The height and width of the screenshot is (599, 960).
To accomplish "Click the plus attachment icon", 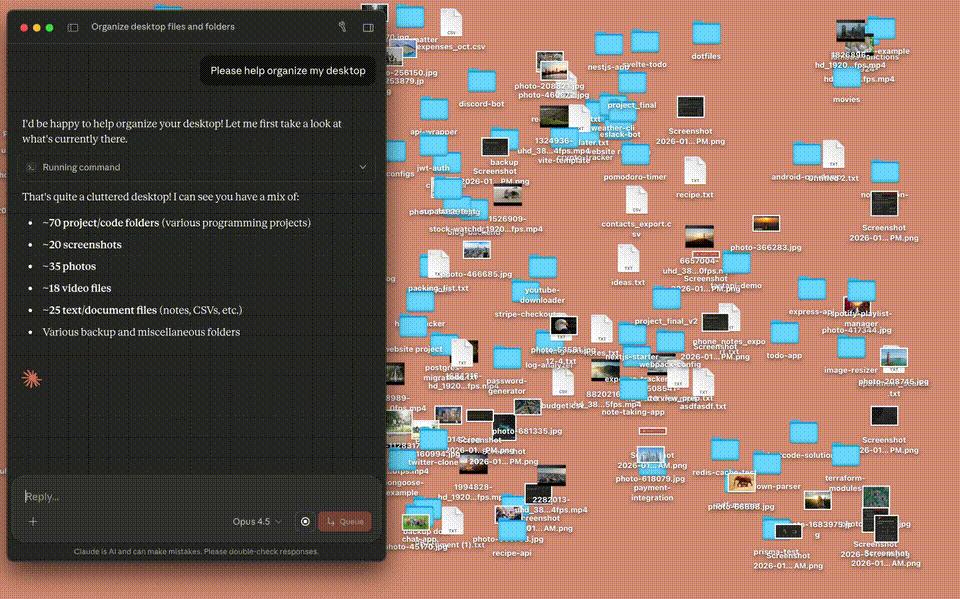I will [33, 522].
